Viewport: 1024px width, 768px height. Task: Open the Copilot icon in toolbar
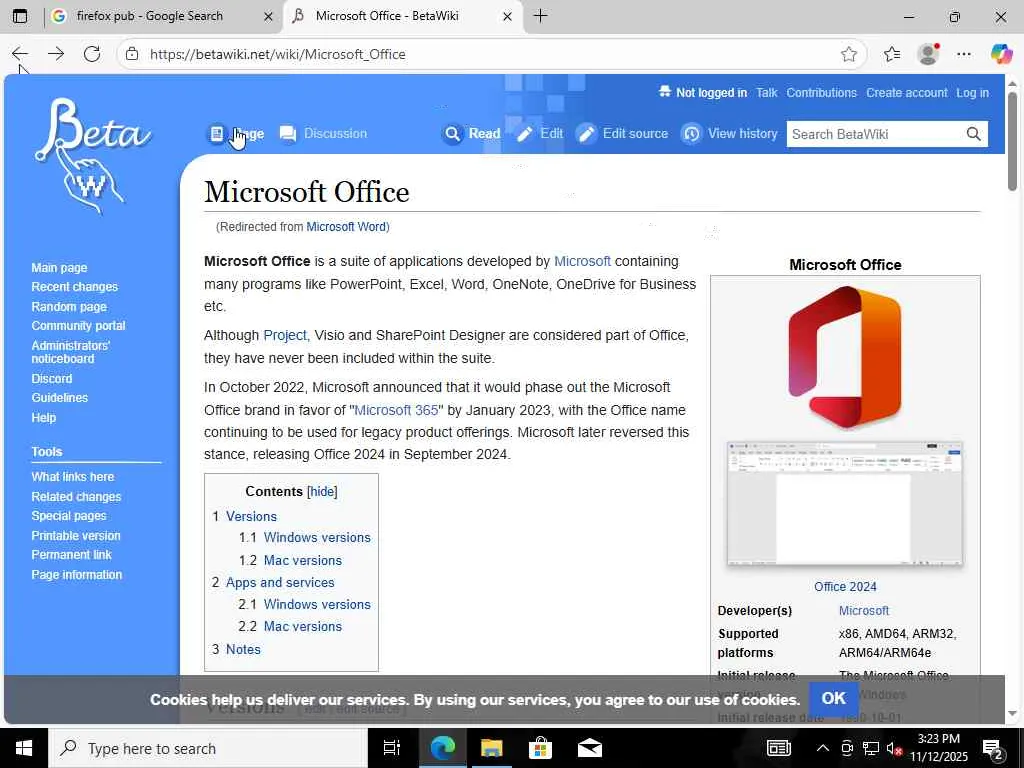click(1001, 54)
